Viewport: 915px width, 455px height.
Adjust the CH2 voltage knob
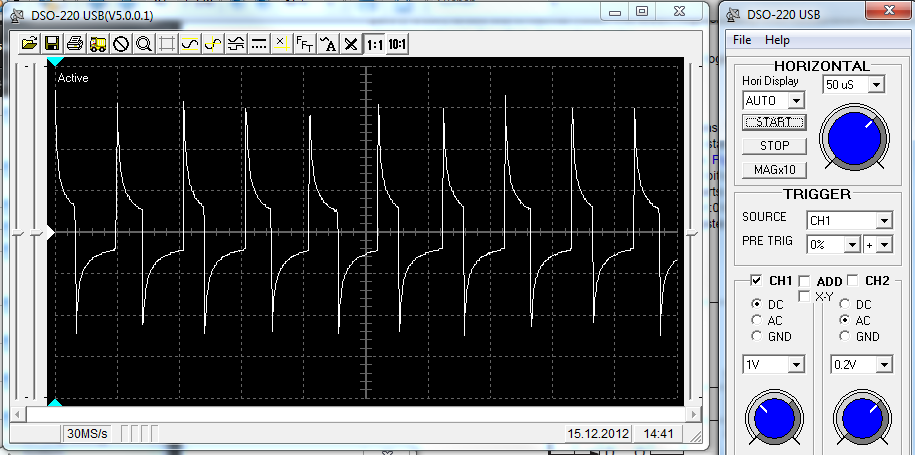862,418
